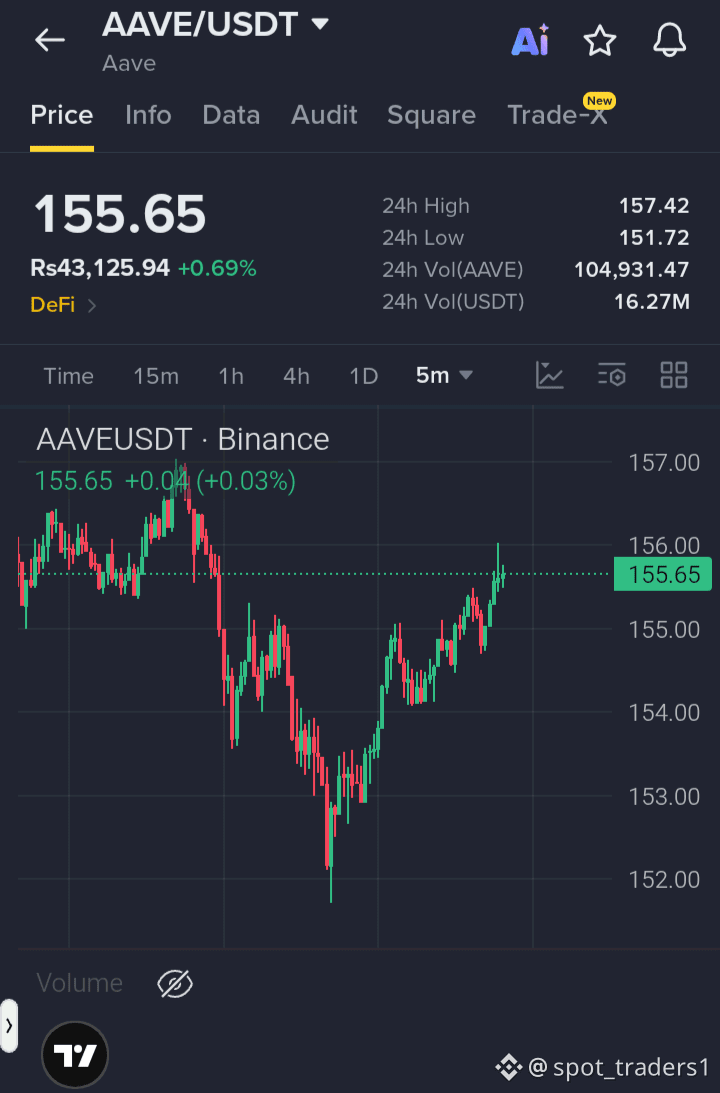Screen dimensions: 720x1093
Task: Click the 155.65 current price marker
Action: (663, 574)
